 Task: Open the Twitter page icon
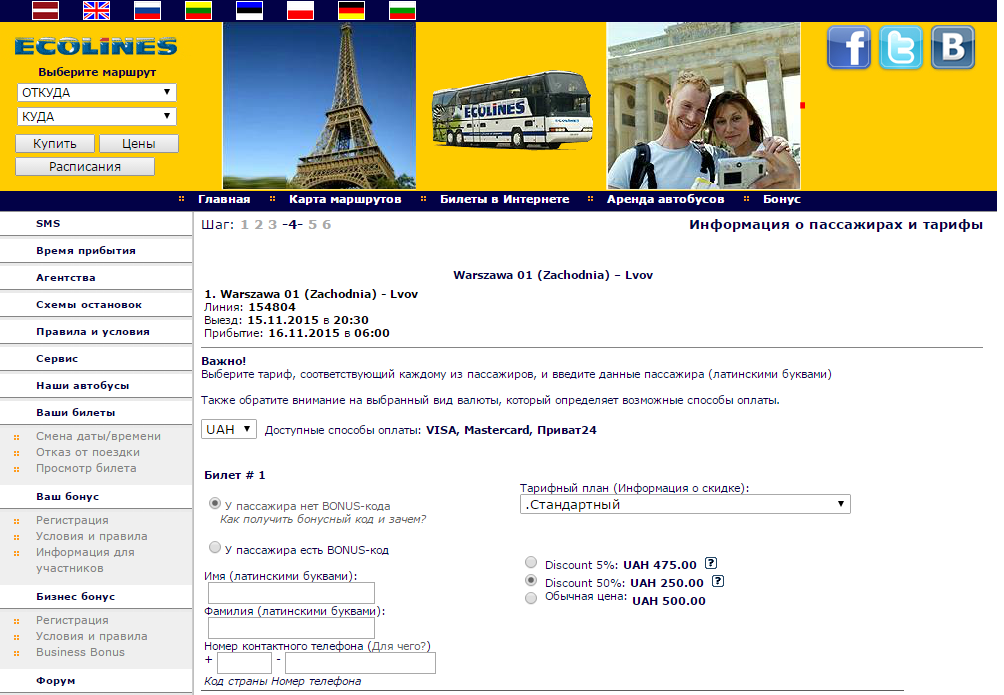(x=901, y=47)
